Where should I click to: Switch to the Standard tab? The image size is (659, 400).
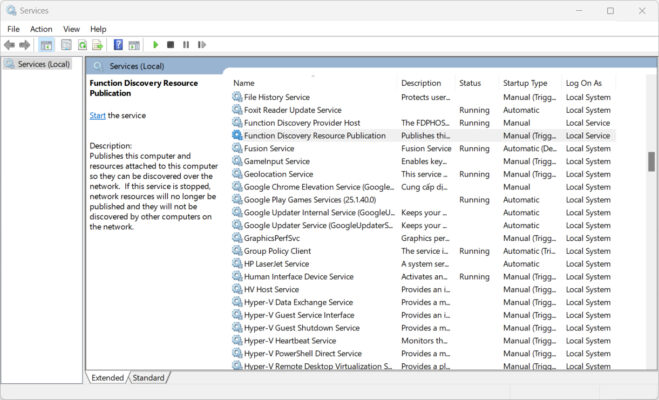pyautogui.click(x=148, y=378)
